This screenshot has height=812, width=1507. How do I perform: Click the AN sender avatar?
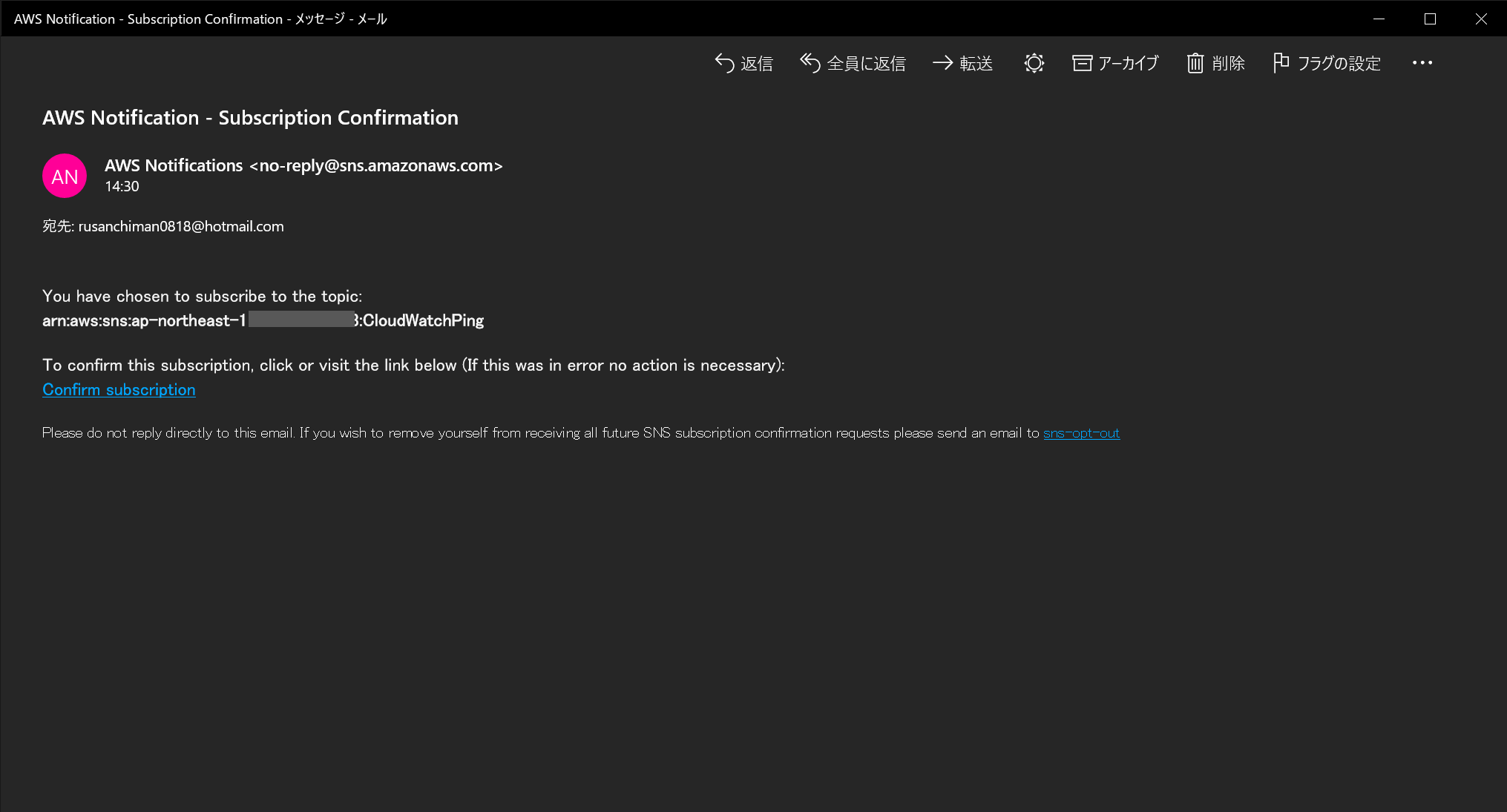click(65, 176)
